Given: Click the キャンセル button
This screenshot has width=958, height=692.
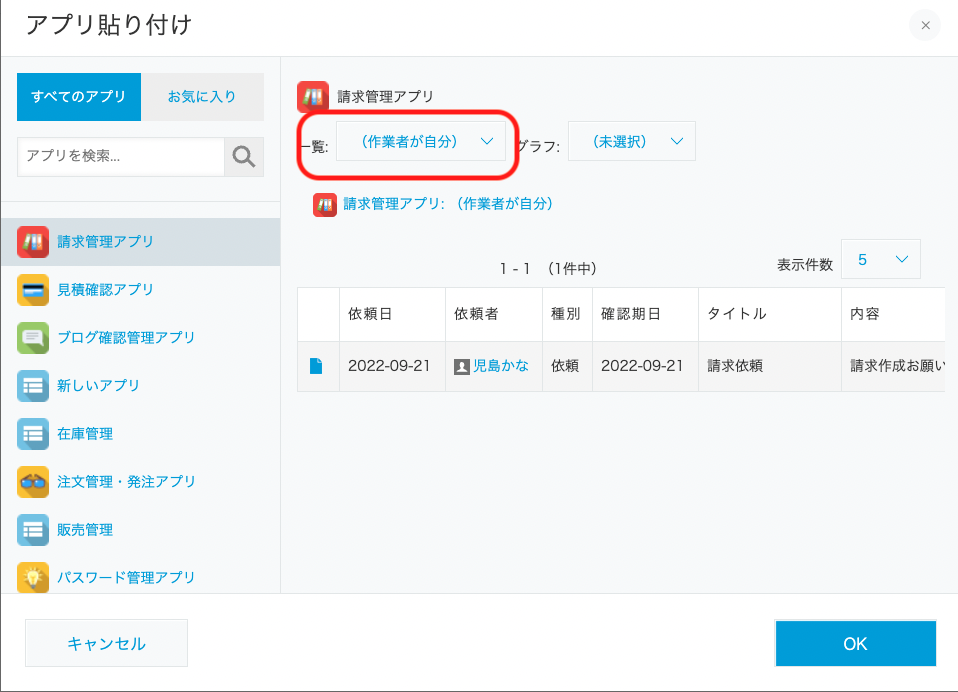Looking at the screenshot, I should [106, 643].
